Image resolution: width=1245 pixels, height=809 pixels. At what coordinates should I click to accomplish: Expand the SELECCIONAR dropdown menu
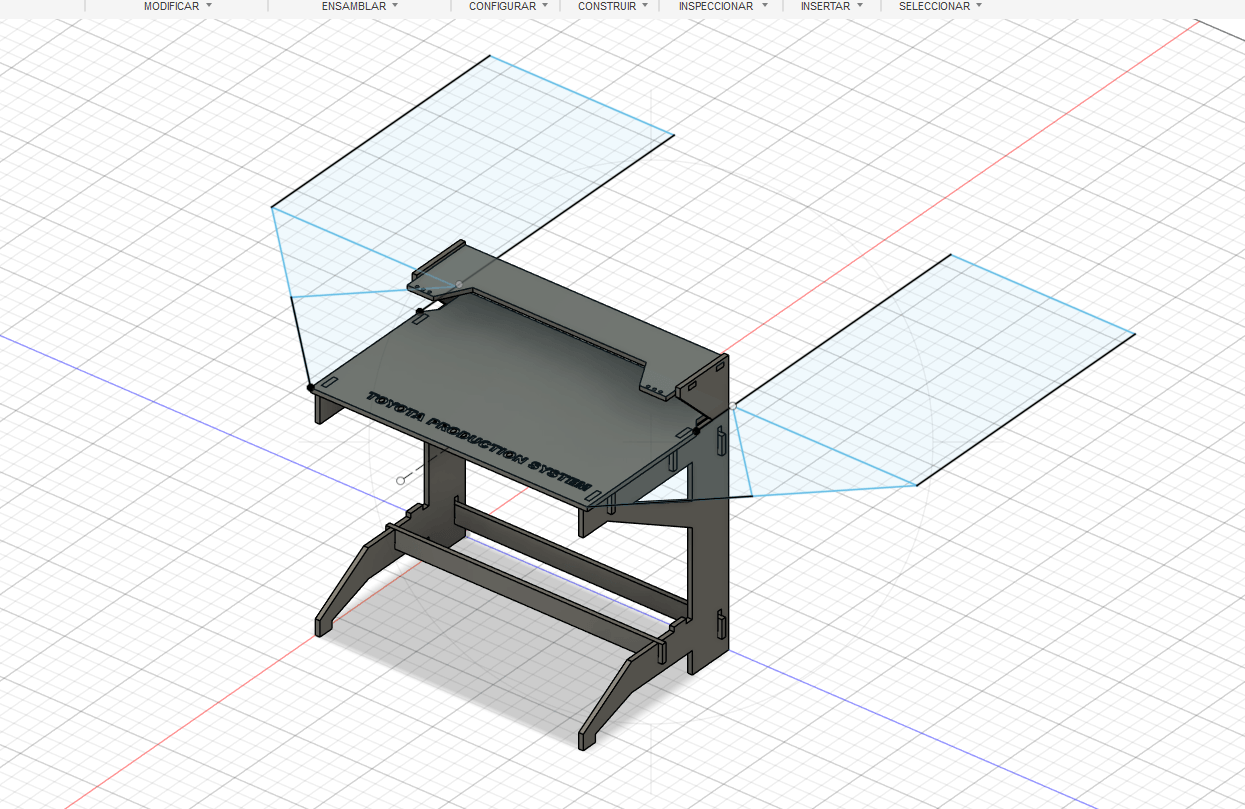[940, 6]
